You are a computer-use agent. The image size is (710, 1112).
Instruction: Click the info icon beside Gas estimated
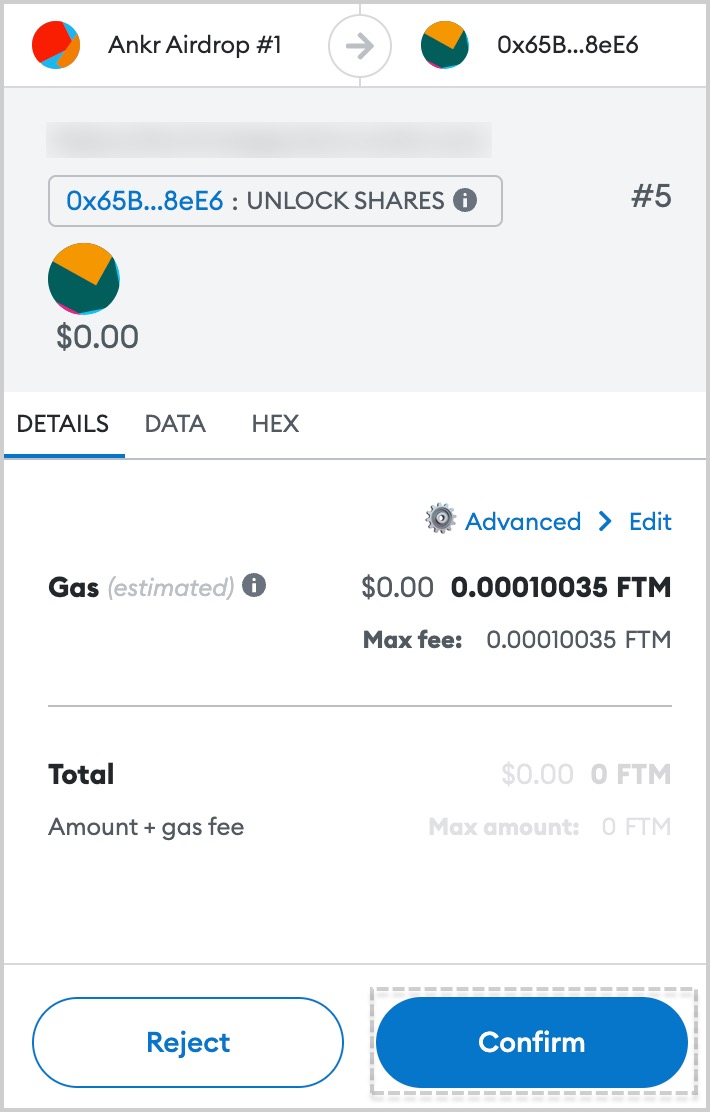[x=254, y=586]
